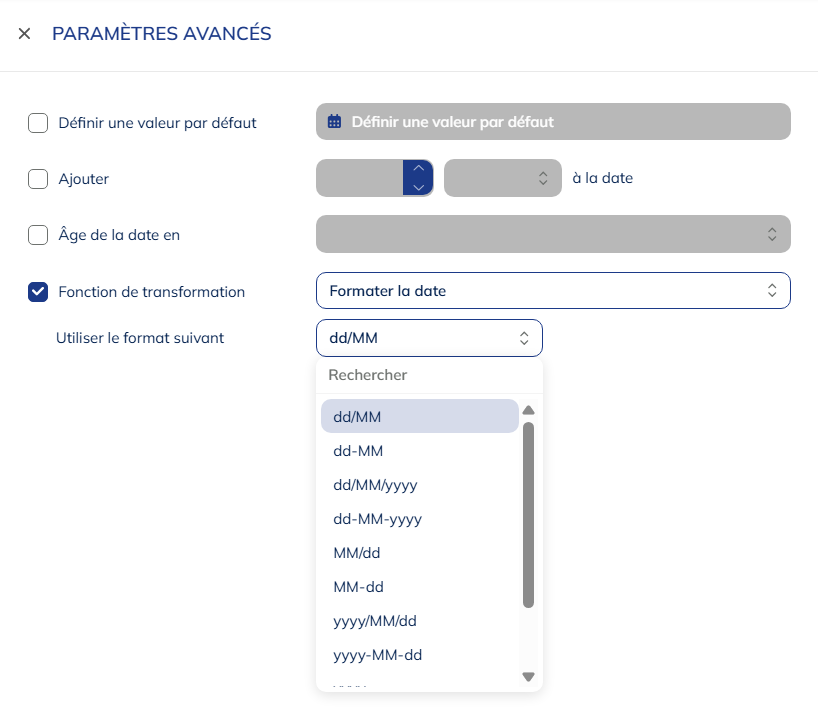Open the 'Formater la date' dropdown
Viewport: 818px width, 713px height.
[x=553, y=291]
